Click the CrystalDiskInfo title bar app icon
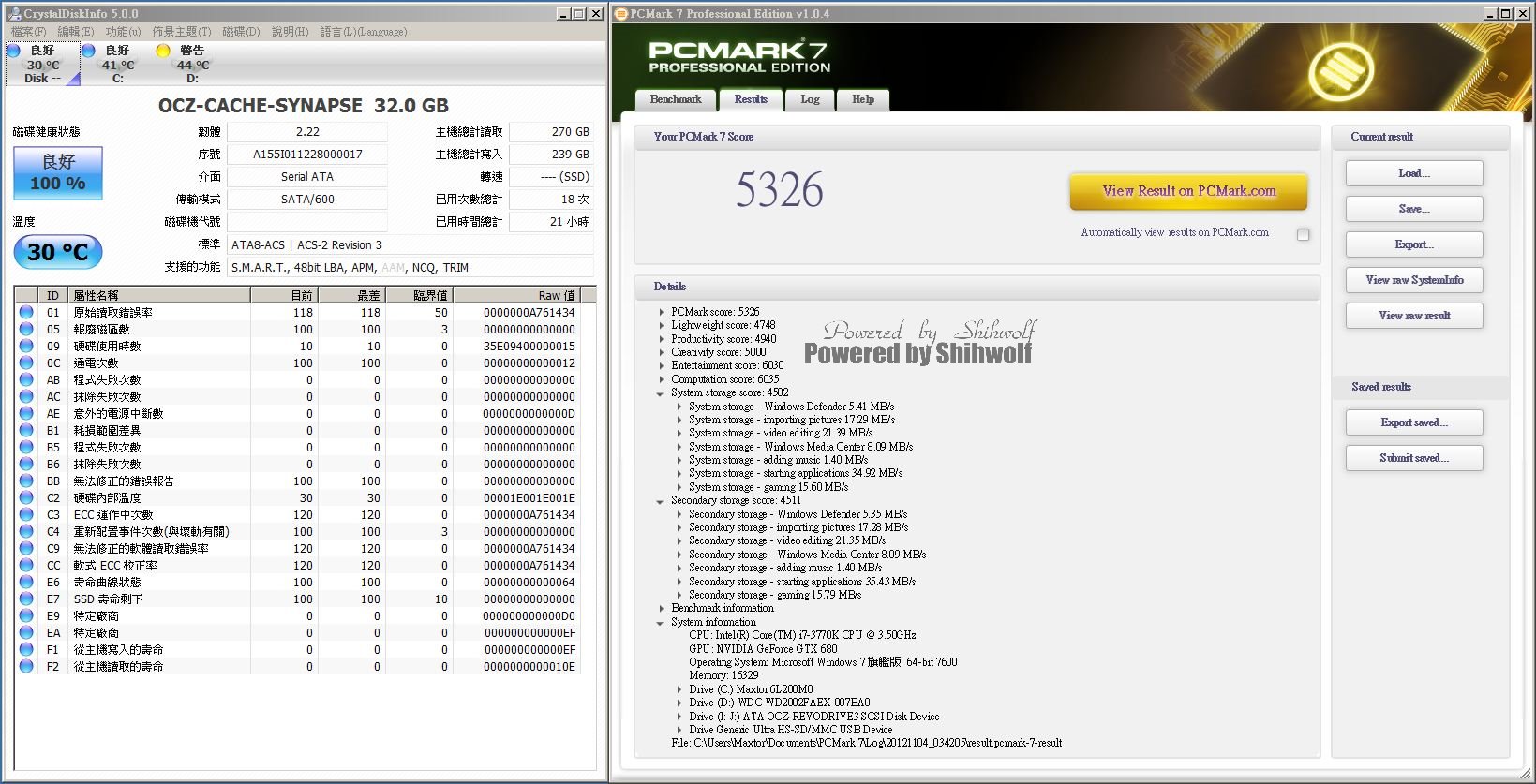Image resolution: width=1536 pixels, height=784 pixels. 14,14
